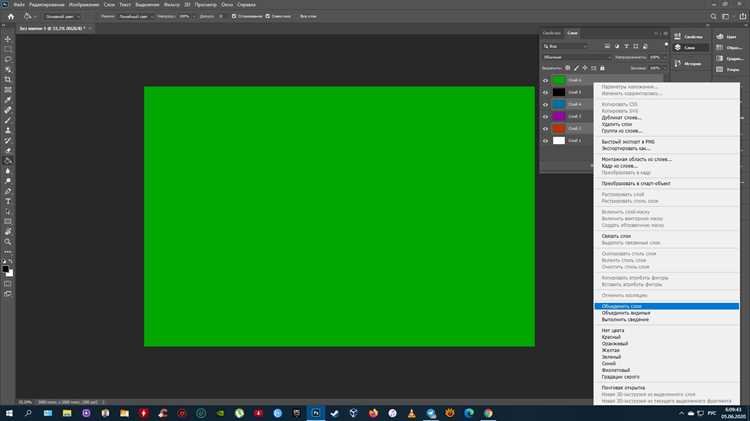The width and height of the screenshot is (750, 421).
Task: Select the Horizontal Type tool
Action: (8, 201)
